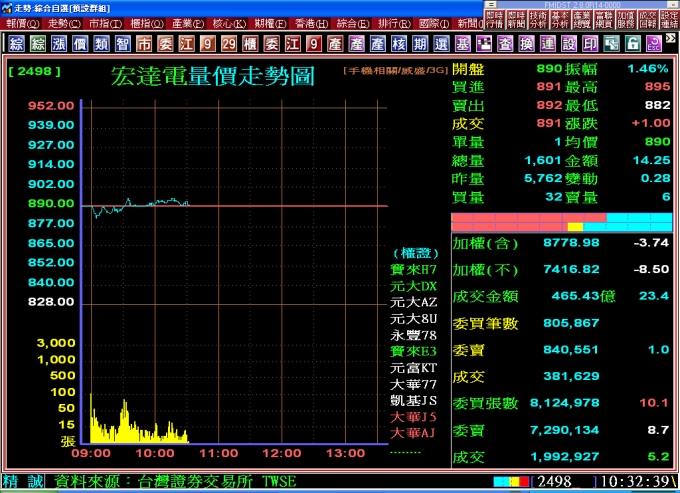The width and height of the screenshot is (680, 493).
Task: Open the 國際(I) menu
Action: (435, 23)
